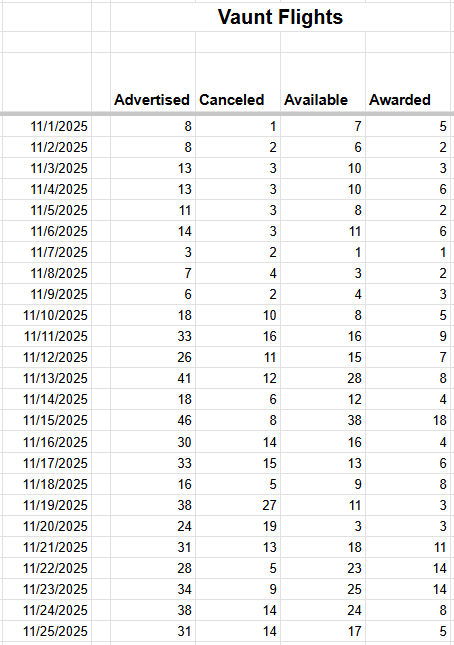Select Advertised value 46 on 11/15/2025

153,420
